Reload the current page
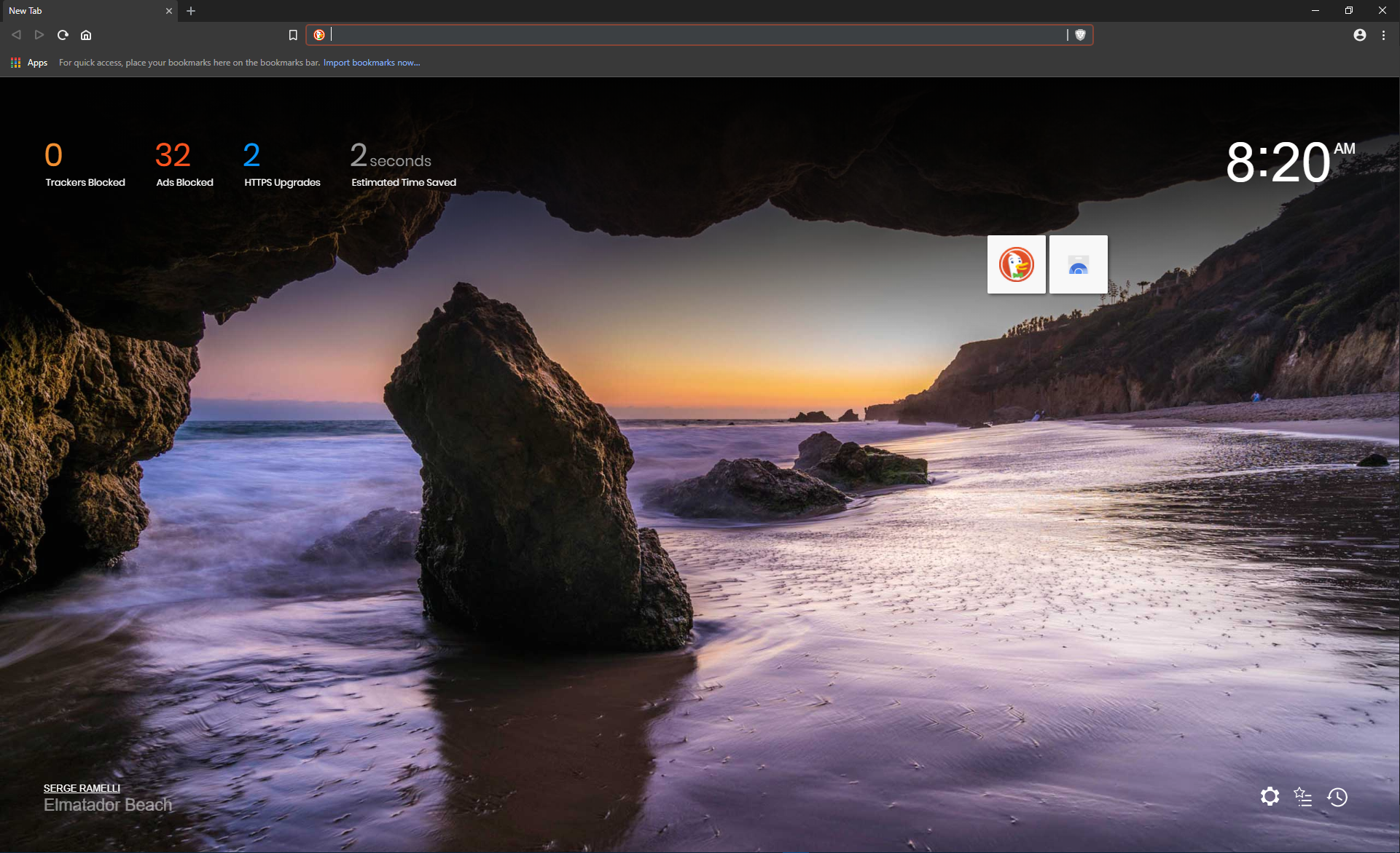1400x853 pixels. point(63,35)
